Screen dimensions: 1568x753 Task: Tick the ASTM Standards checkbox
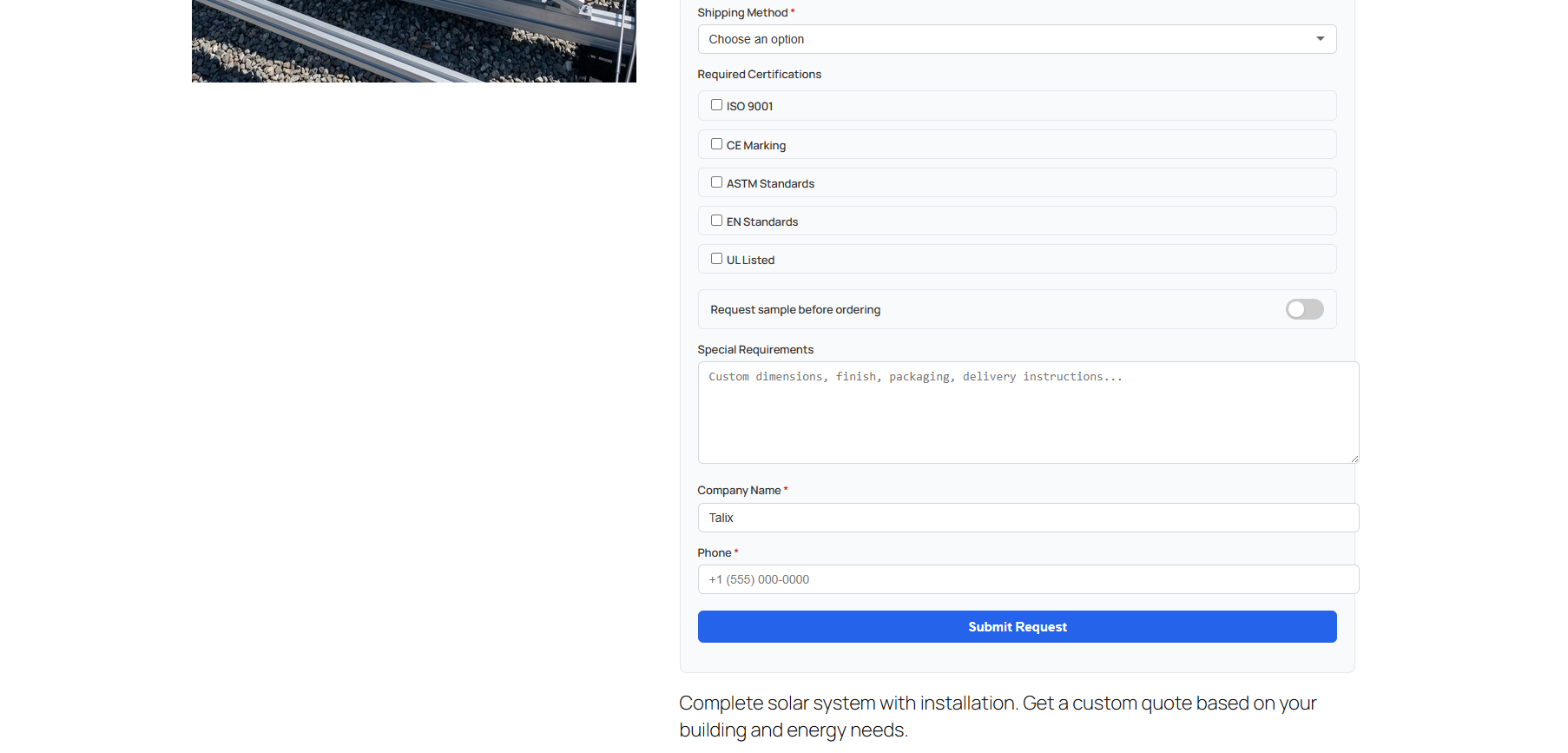pos(716,182)
